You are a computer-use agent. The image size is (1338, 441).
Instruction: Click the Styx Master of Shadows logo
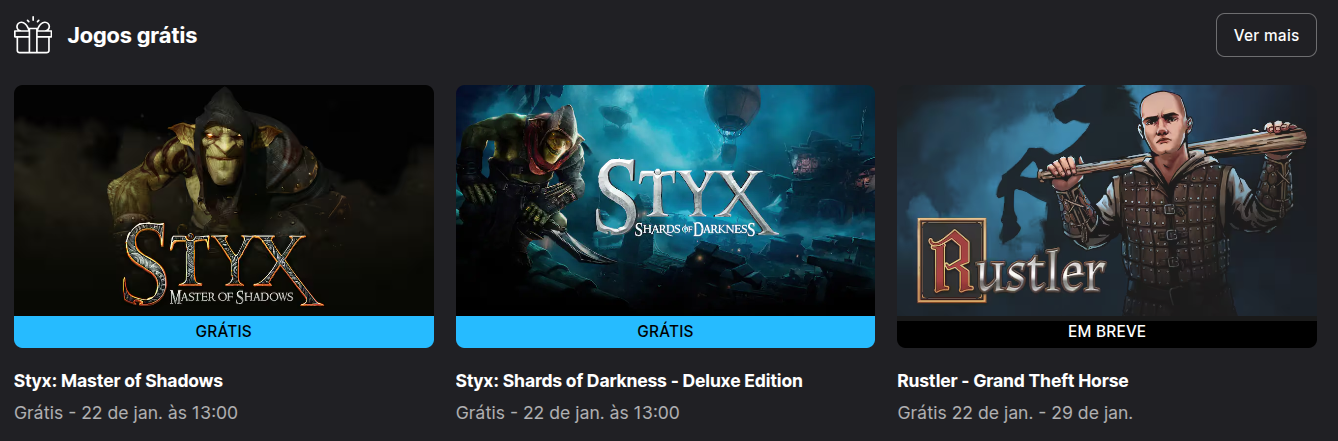coord(222,264)
